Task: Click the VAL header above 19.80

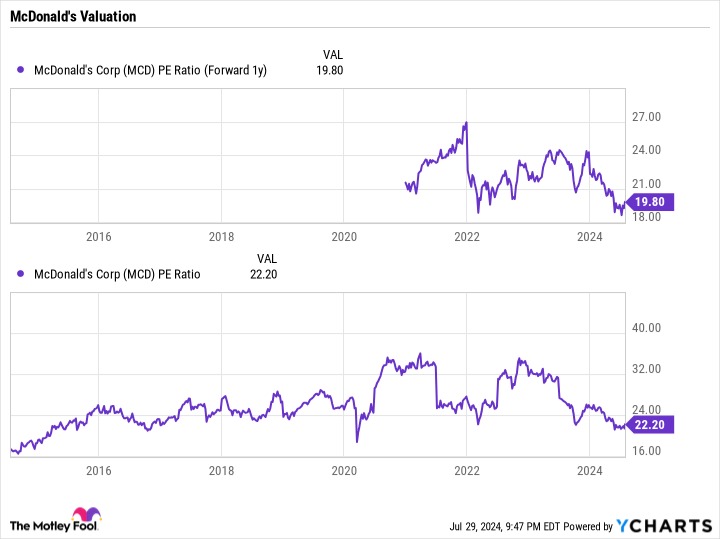Action: tap(333, 55)
